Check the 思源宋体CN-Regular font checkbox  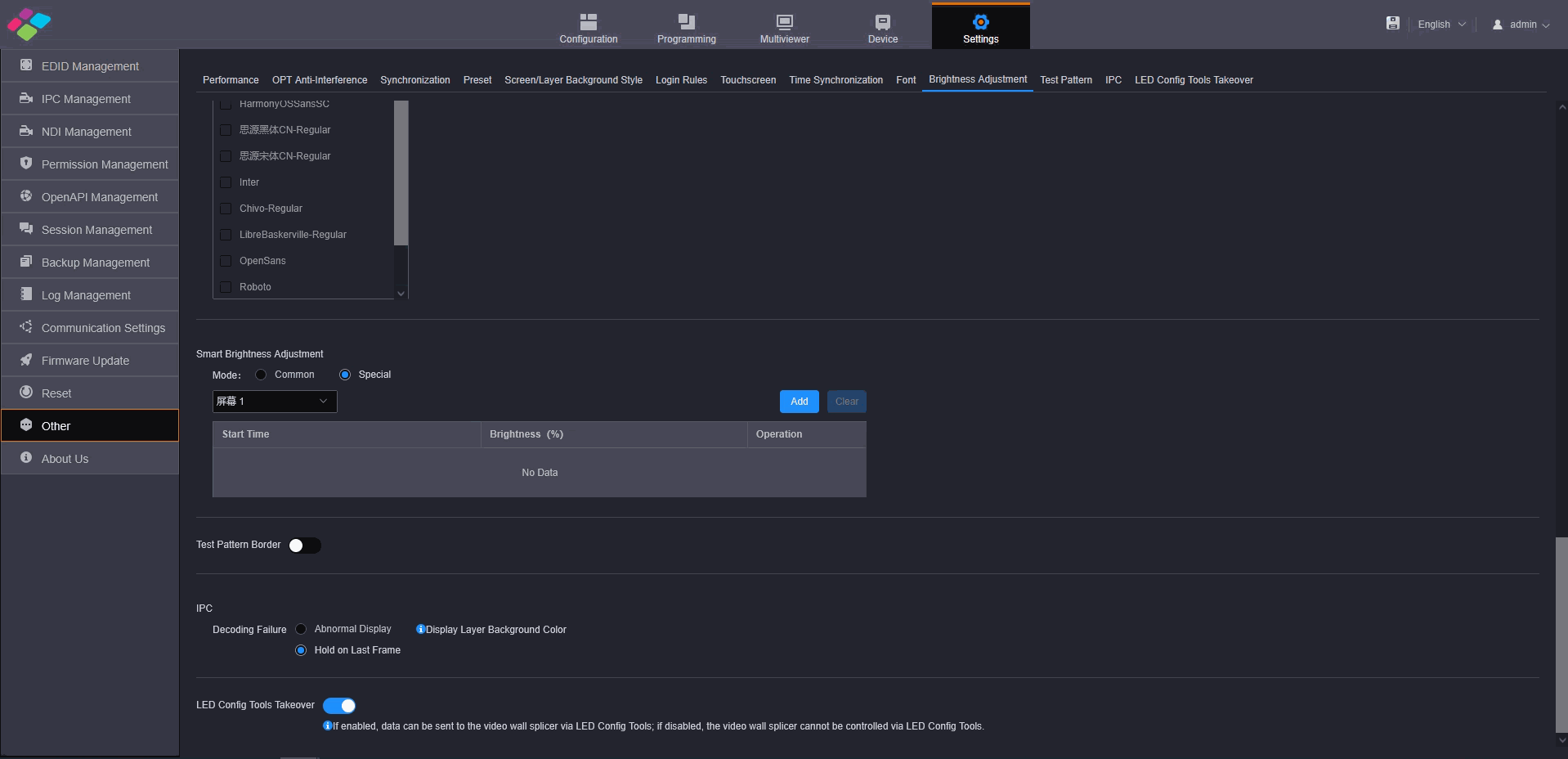click(x=226, y=156)
